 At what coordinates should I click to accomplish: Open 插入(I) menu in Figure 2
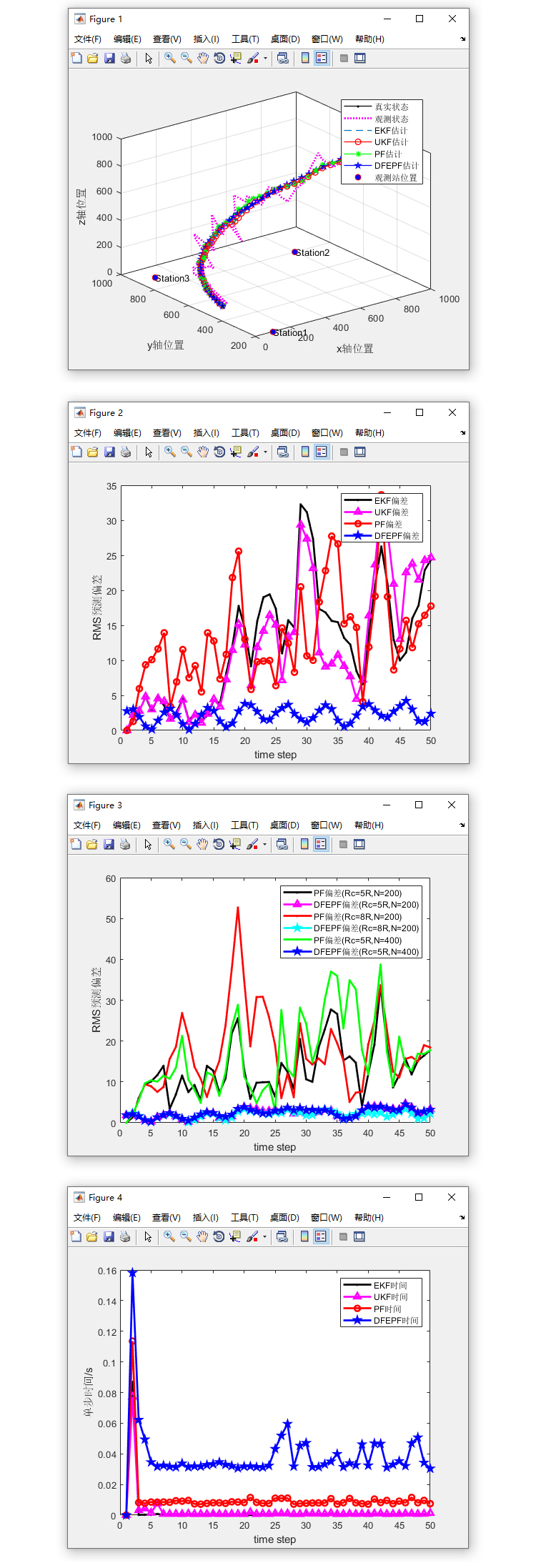coord(207,433)
